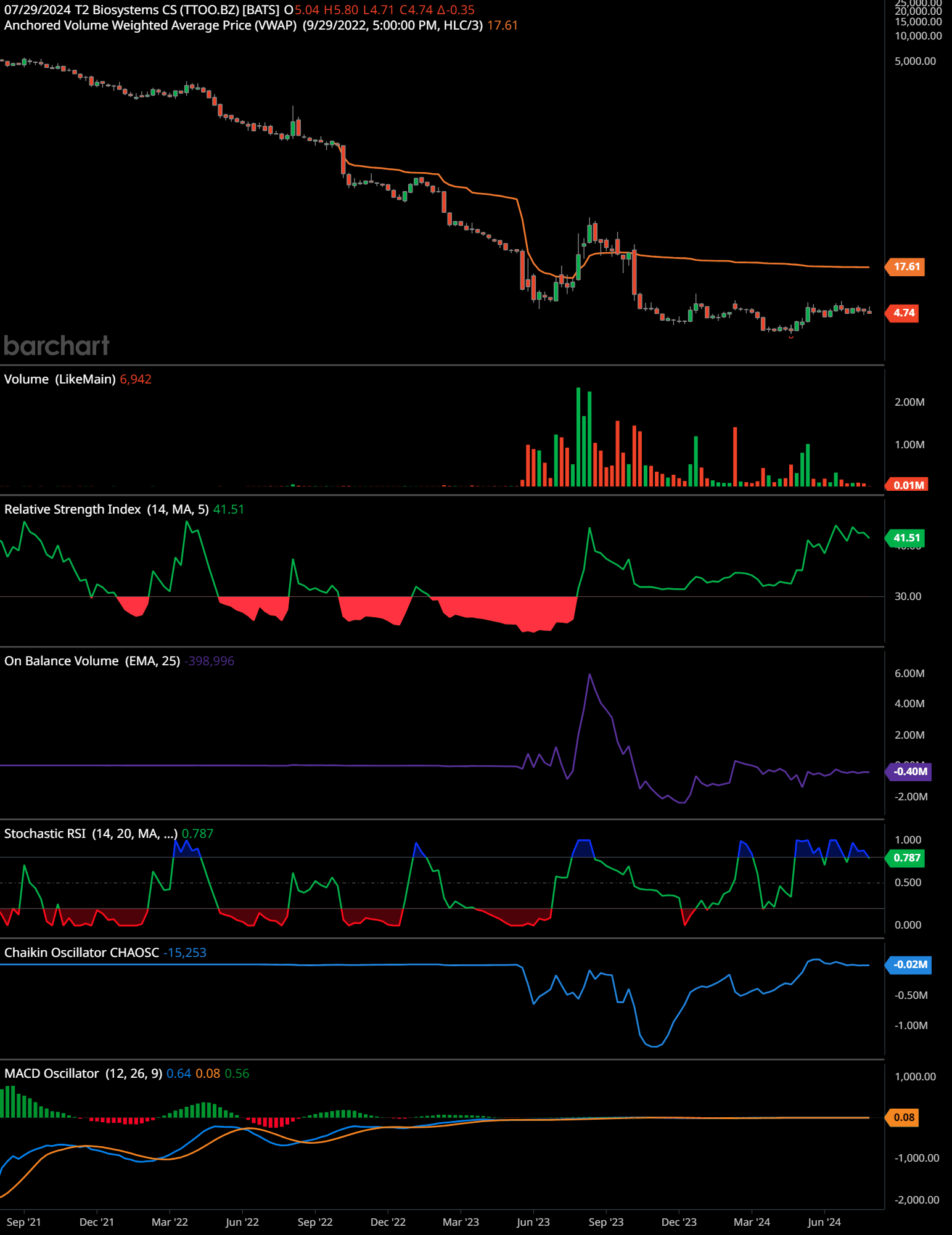Click the Dec '21 date axis label

pyautogui.click(x=97, y=1222)
